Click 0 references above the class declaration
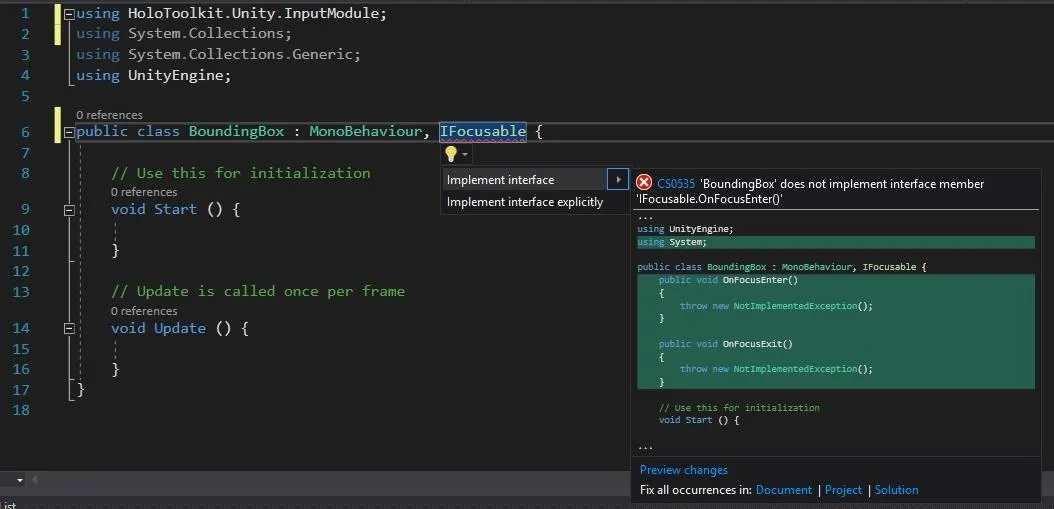 [110, 115]
